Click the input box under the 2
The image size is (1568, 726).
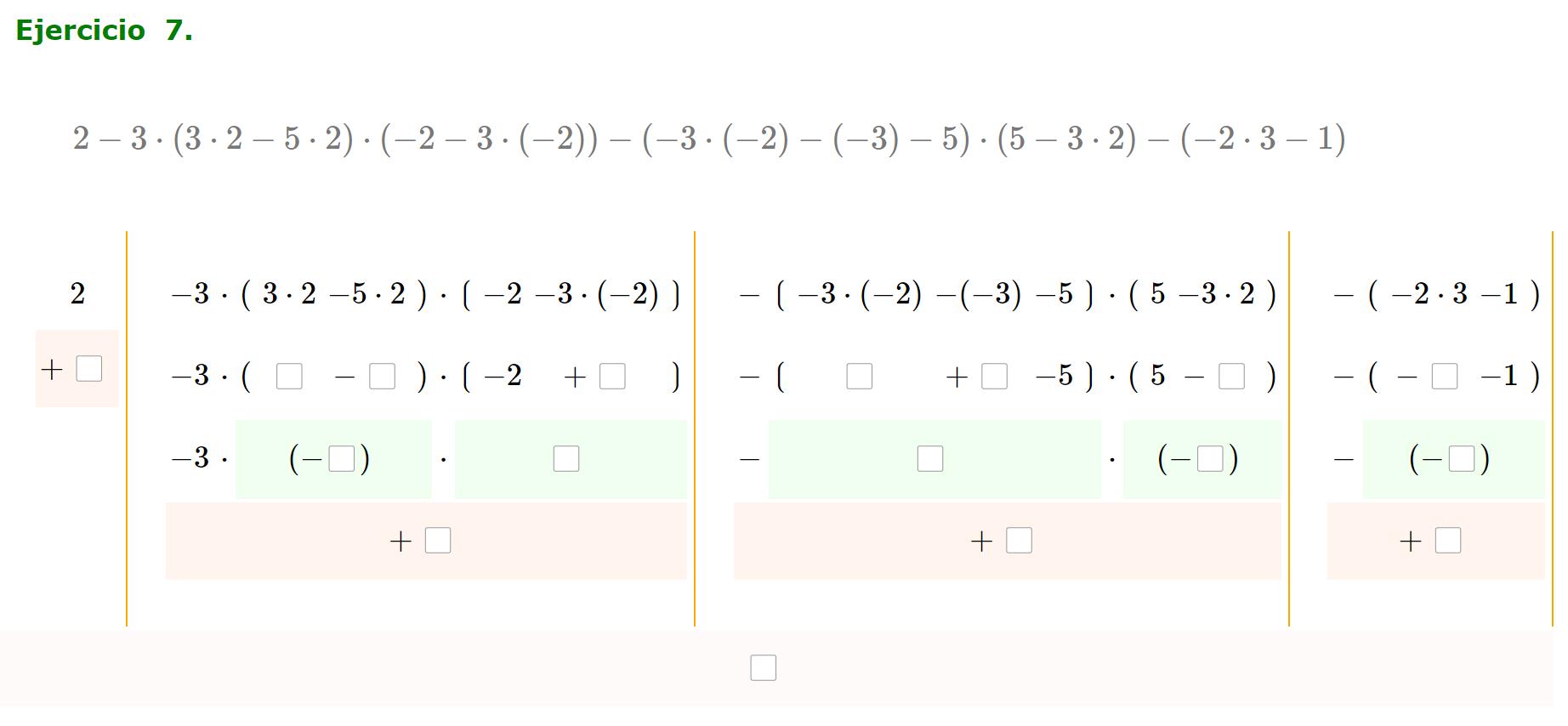[x=88, y=369]
